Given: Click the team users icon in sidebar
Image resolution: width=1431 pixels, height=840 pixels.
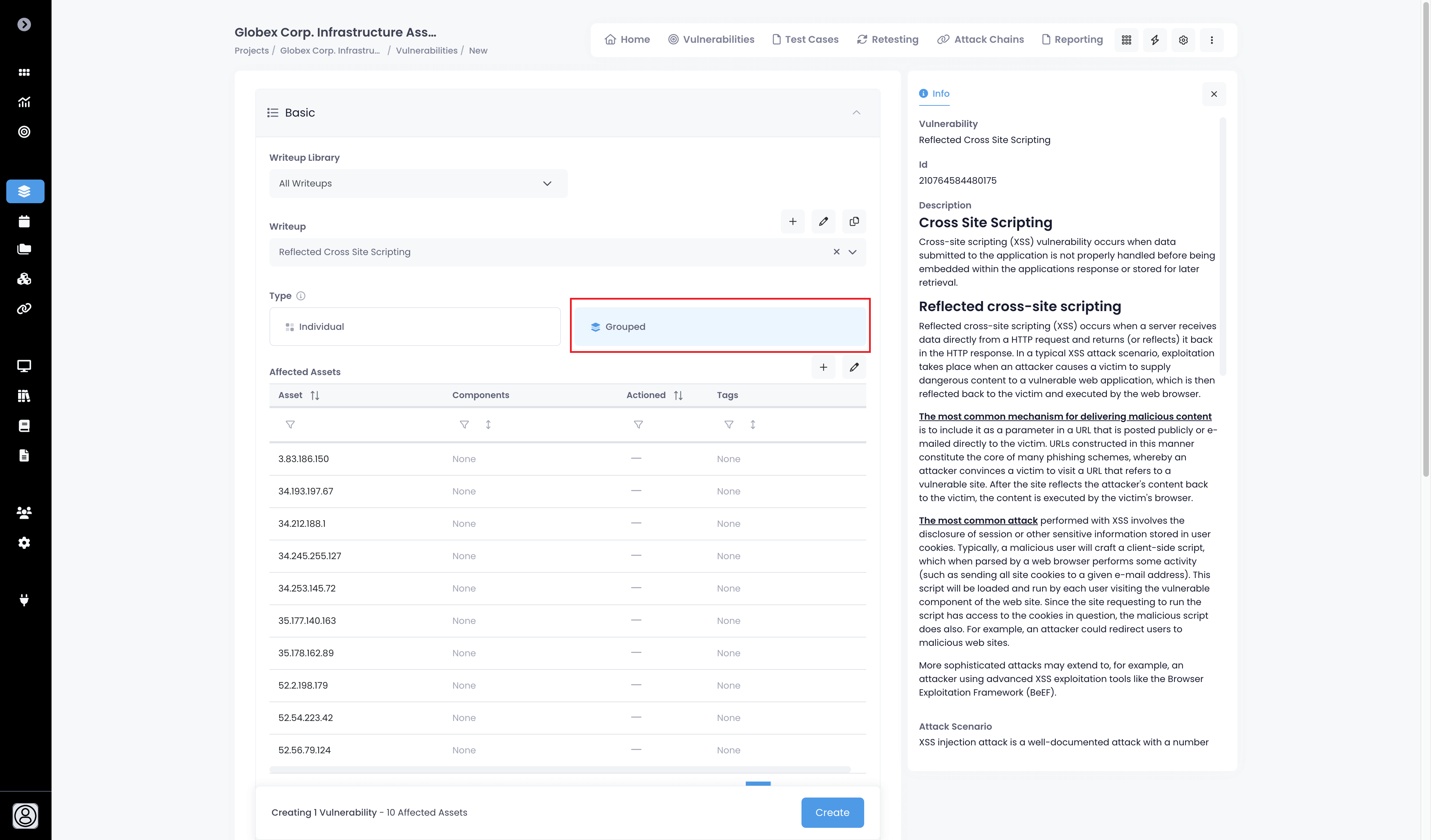Looking at the screenshot, I should tap(24, 513).
